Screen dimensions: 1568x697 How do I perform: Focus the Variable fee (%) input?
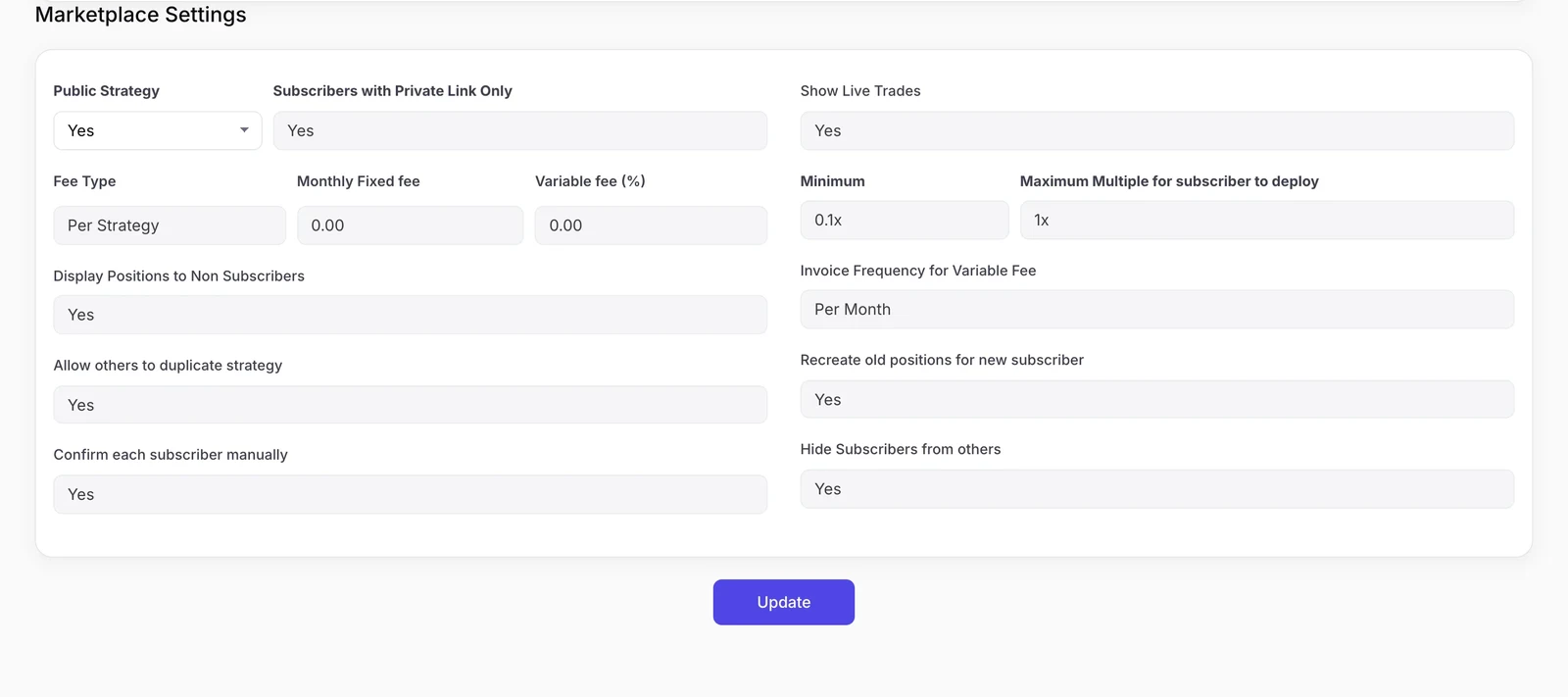tap(651, 225)
